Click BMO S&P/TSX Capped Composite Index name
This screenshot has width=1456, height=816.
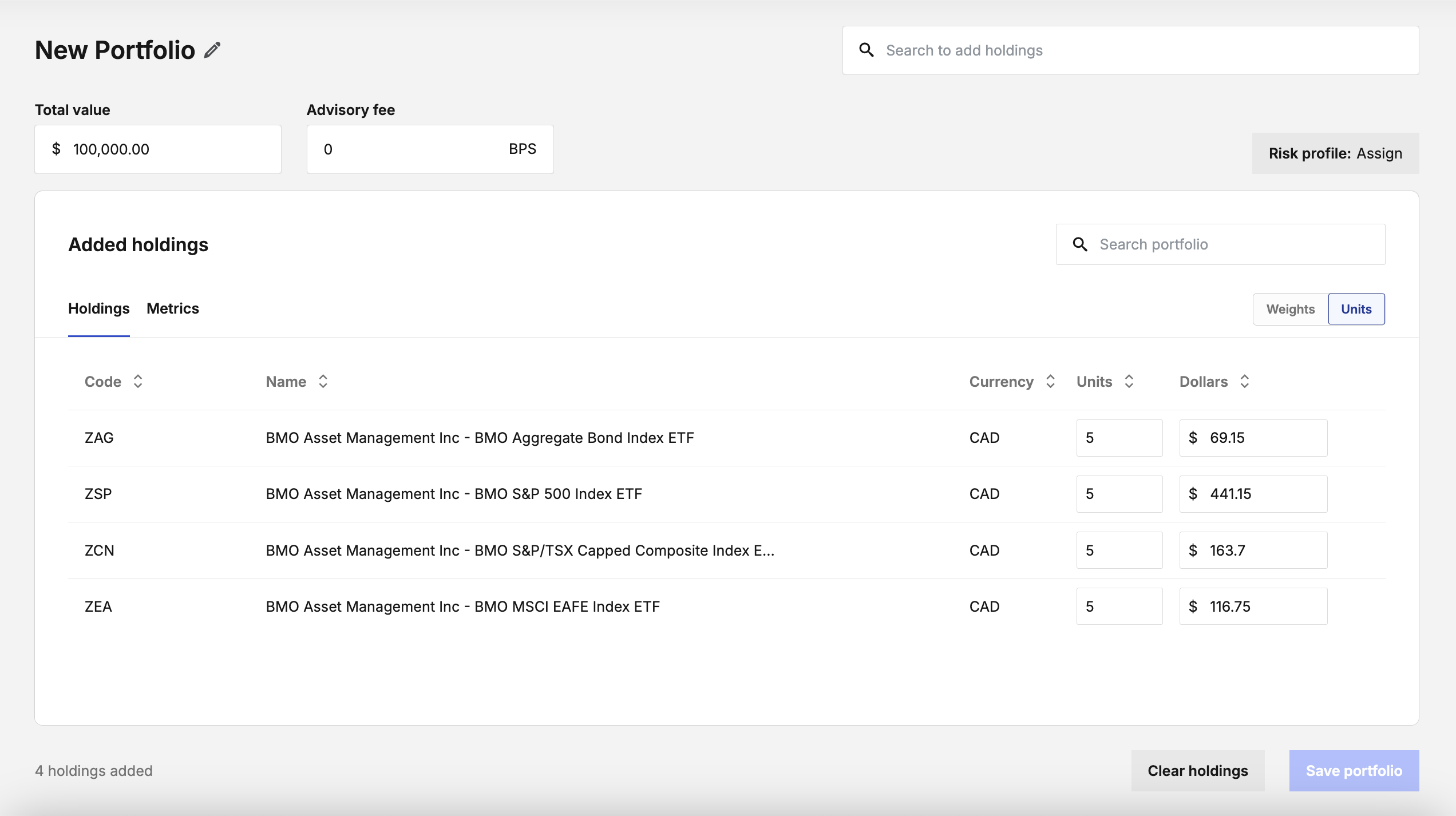(x=520, y=550)
